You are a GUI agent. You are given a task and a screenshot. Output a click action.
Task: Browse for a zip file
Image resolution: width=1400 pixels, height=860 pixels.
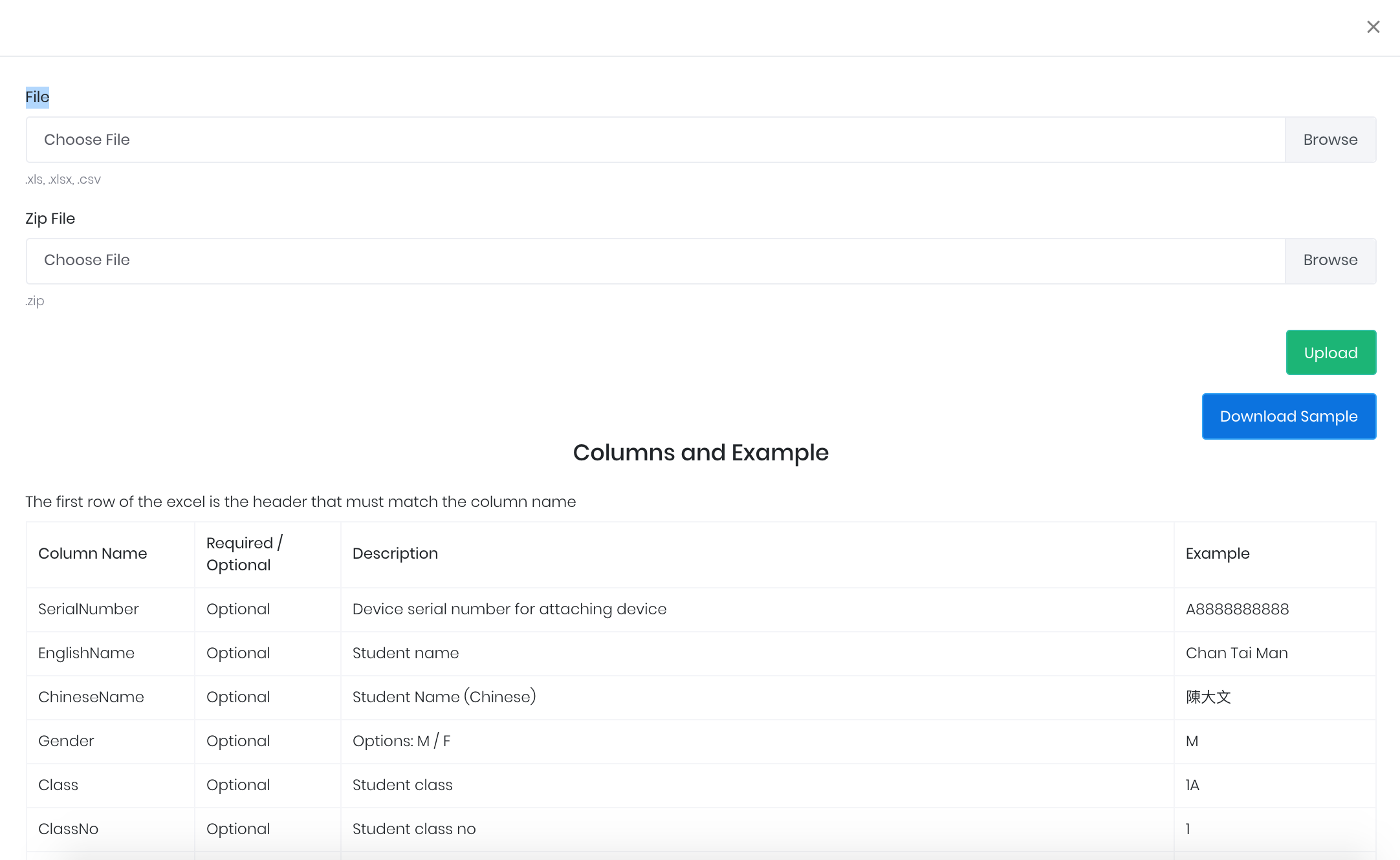coord(1330,261)
